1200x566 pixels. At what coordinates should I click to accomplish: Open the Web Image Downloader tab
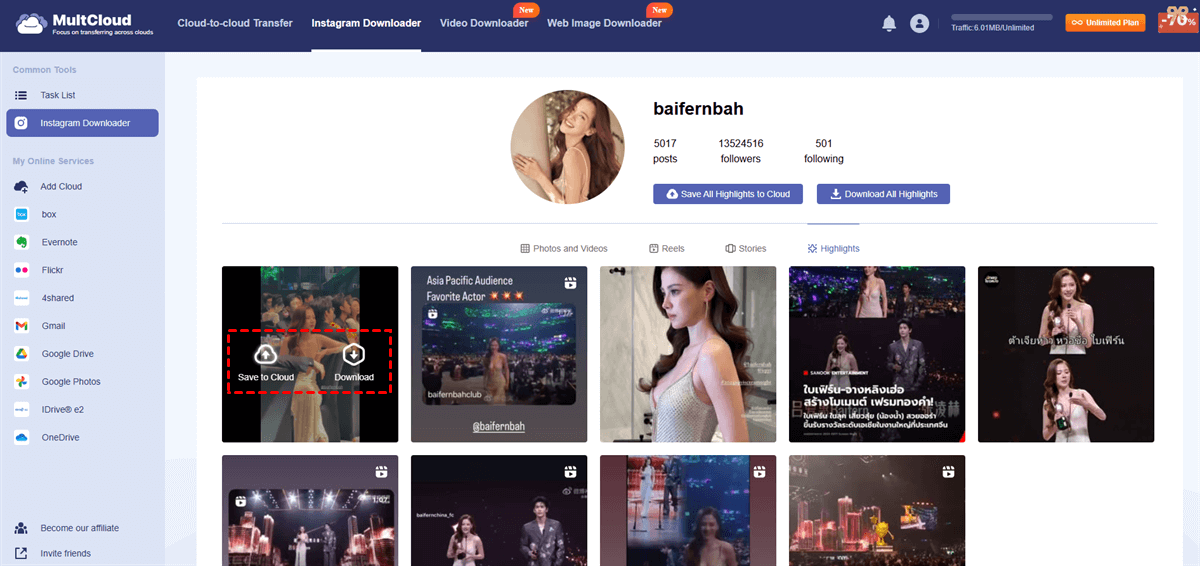[x=604, y=23]
